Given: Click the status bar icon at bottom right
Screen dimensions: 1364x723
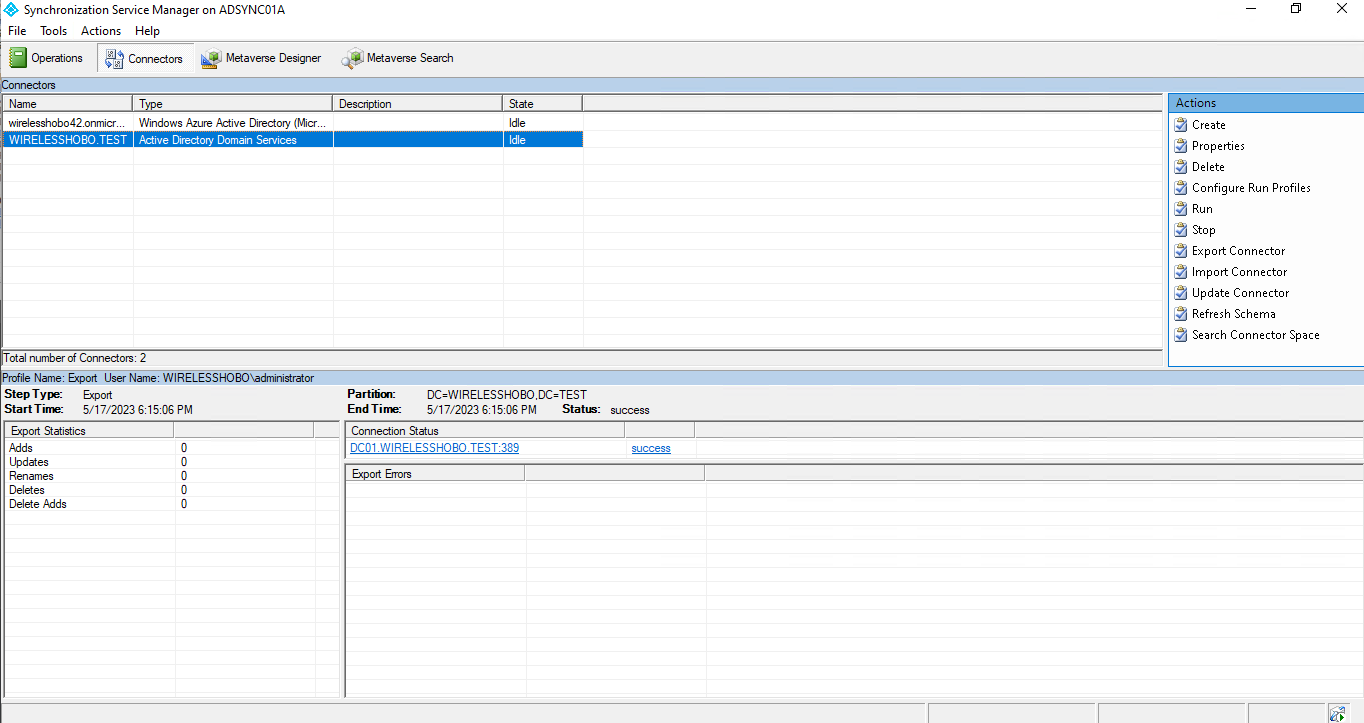Looking at the screenshot, I should (1337, 713).
